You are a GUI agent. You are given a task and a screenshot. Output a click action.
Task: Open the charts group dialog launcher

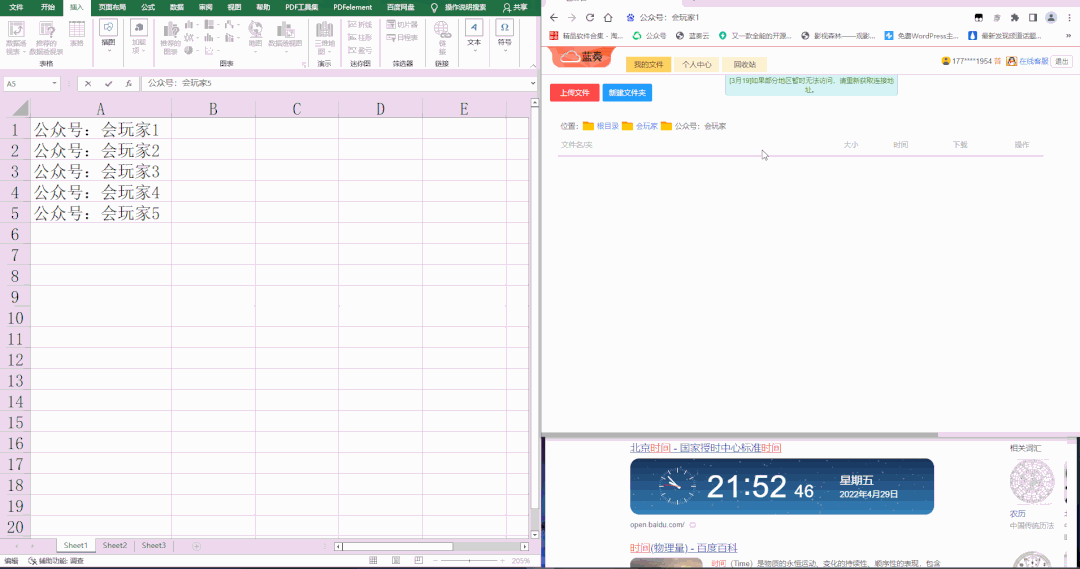point(304,65)
